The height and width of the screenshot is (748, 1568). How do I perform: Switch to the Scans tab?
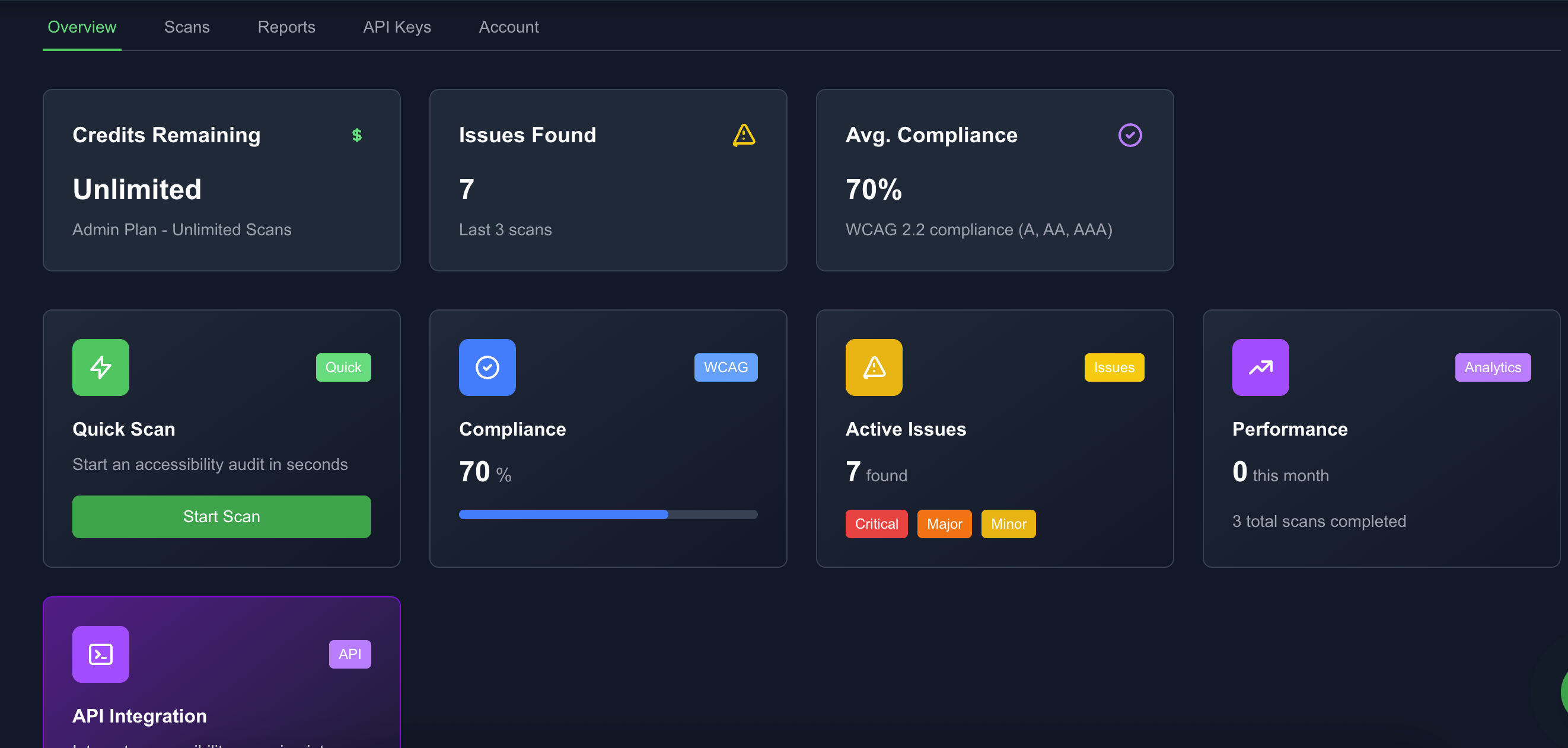click(x=187, y=27)
